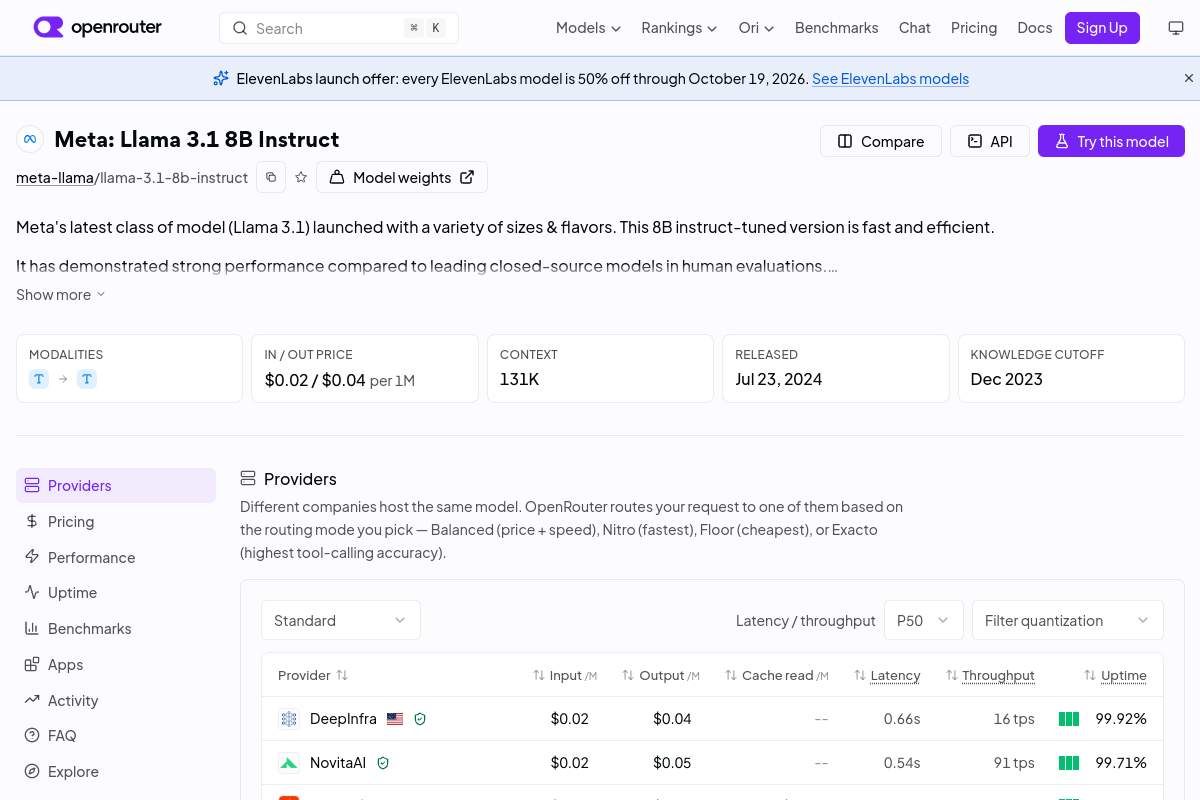
Task: Open the Filter quantization dropdown
Action: click(1068, 620)
